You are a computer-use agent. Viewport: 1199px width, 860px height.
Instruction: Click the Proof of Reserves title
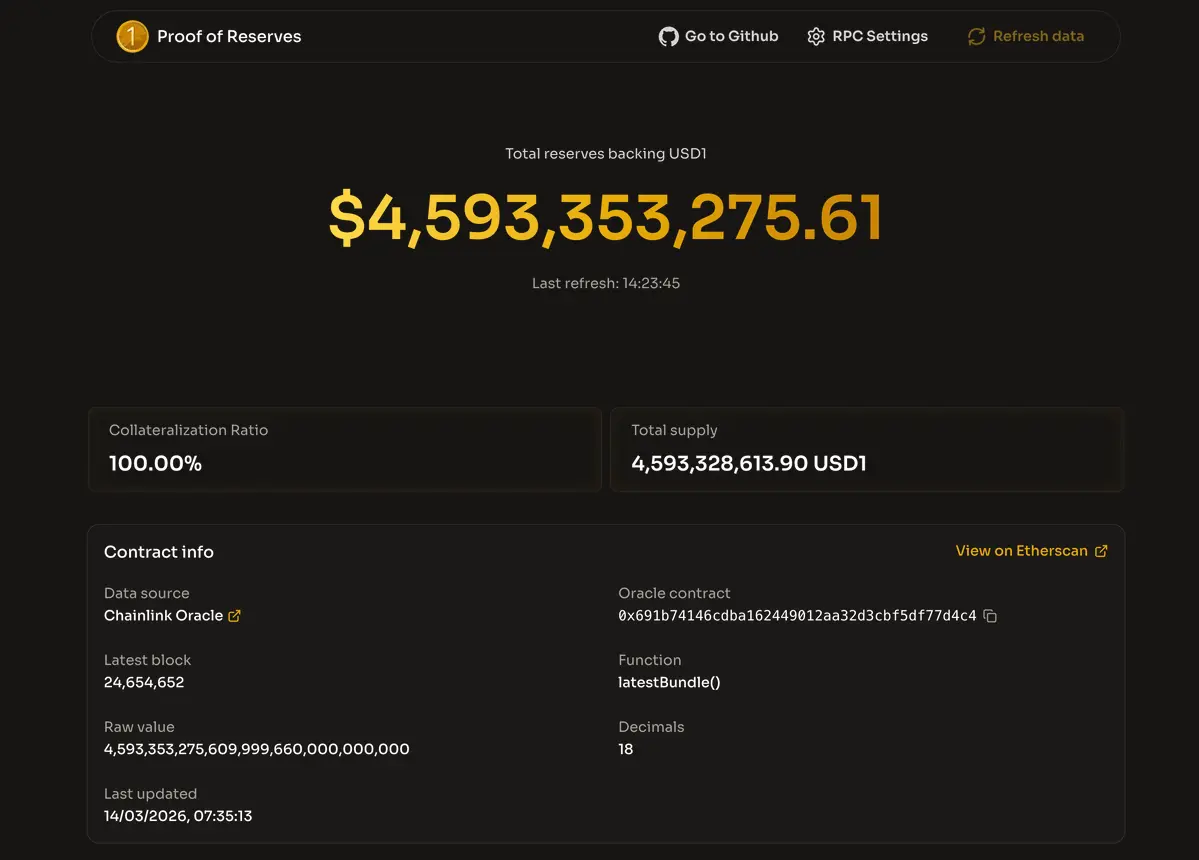point(229,37)
